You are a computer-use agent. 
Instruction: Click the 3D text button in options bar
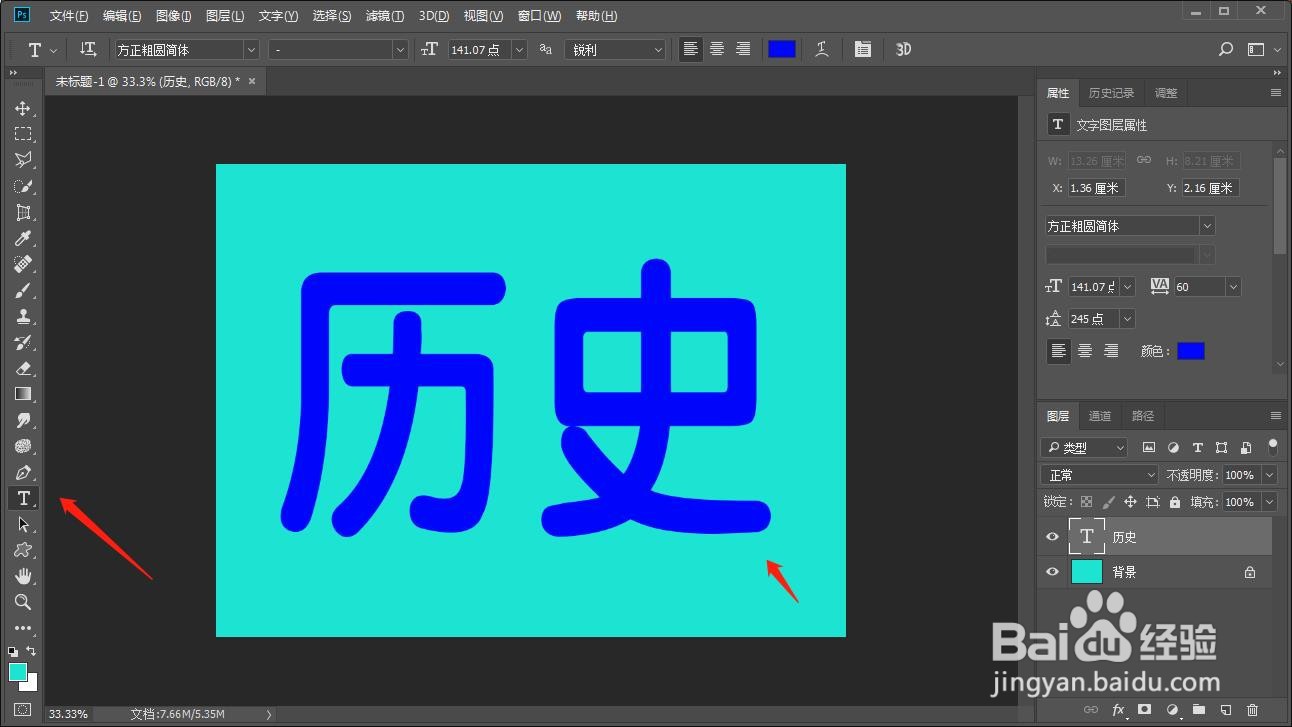903,49
